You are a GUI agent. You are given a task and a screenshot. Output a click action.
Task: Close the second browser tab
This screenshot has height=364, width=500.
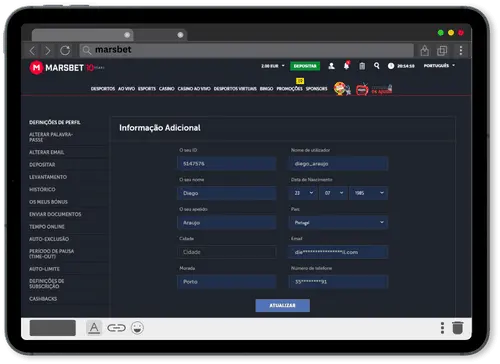180,35
